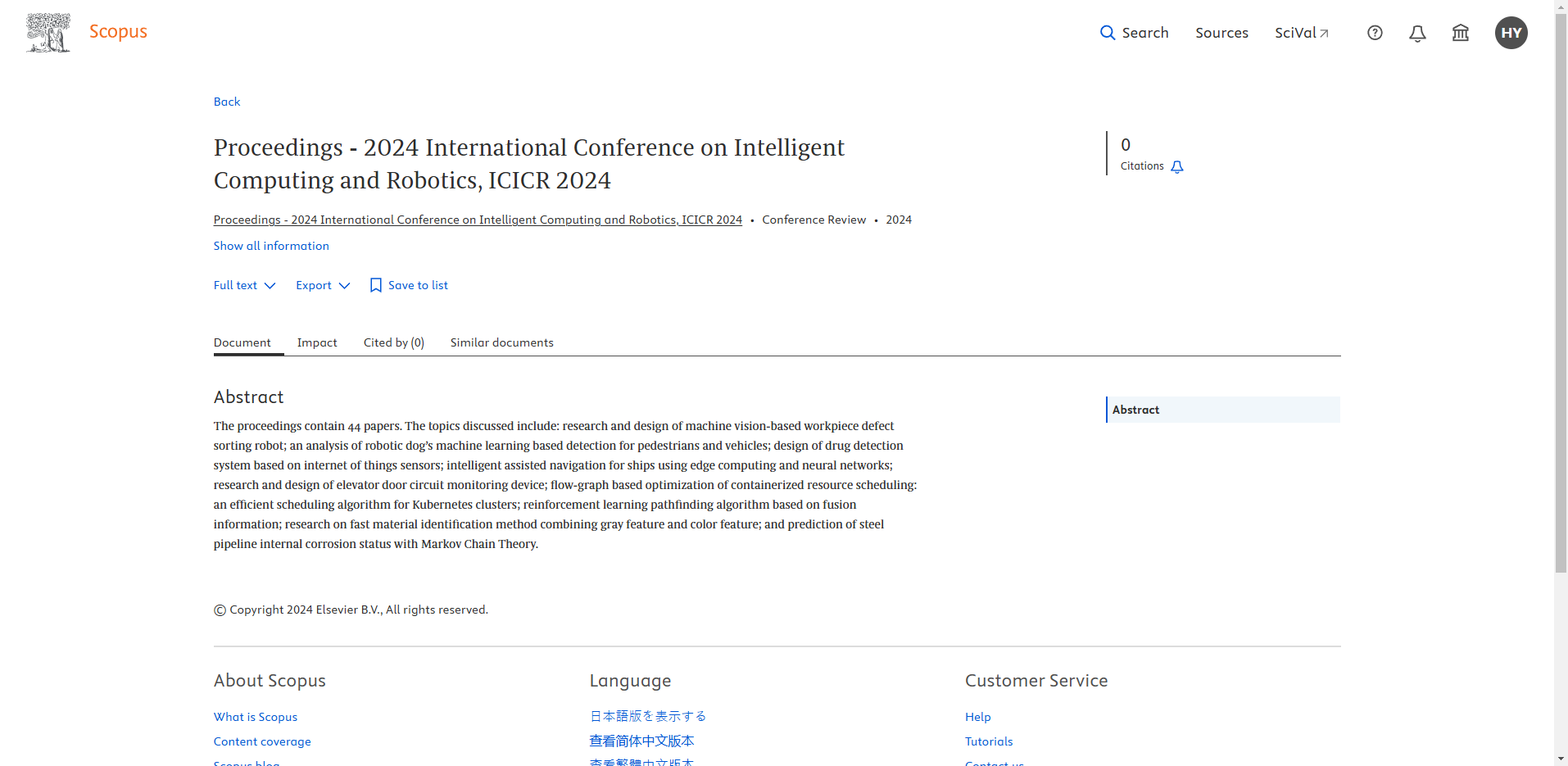Open SciVal external link
This screenshot has width=1568, height=766.
tap(1301, 33)
